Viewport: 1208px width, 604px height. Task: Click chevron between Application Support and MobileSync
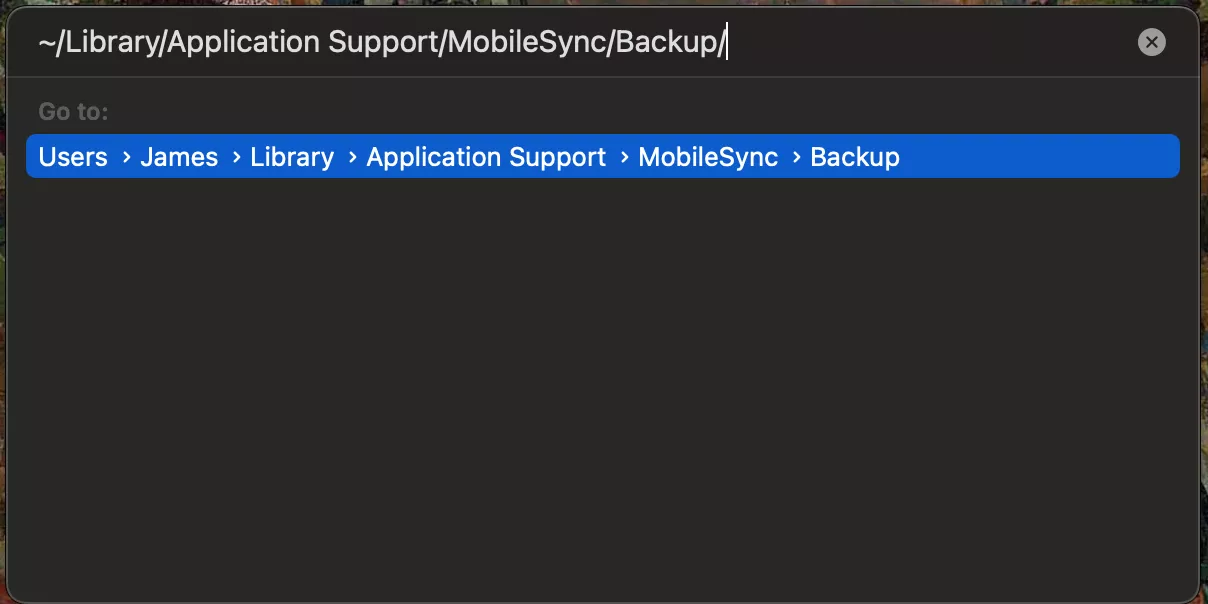[x=624, y=157]
